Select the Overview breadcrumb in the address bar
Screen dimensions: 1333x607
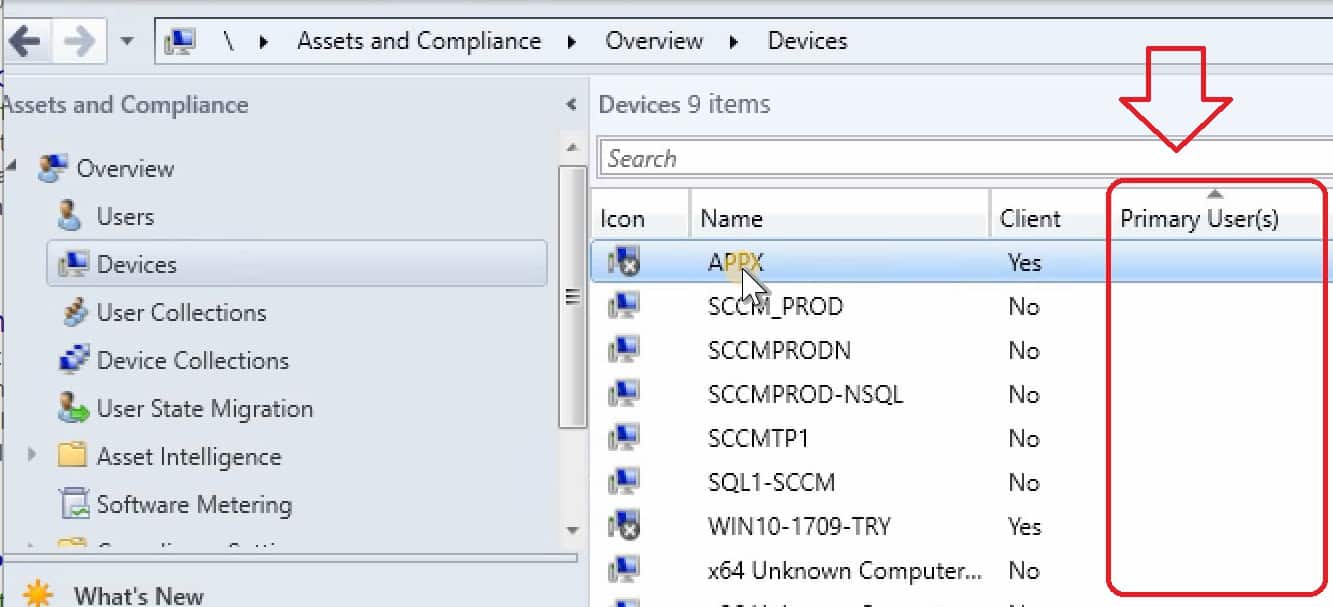pyautogui.click(x=654, y=41)
